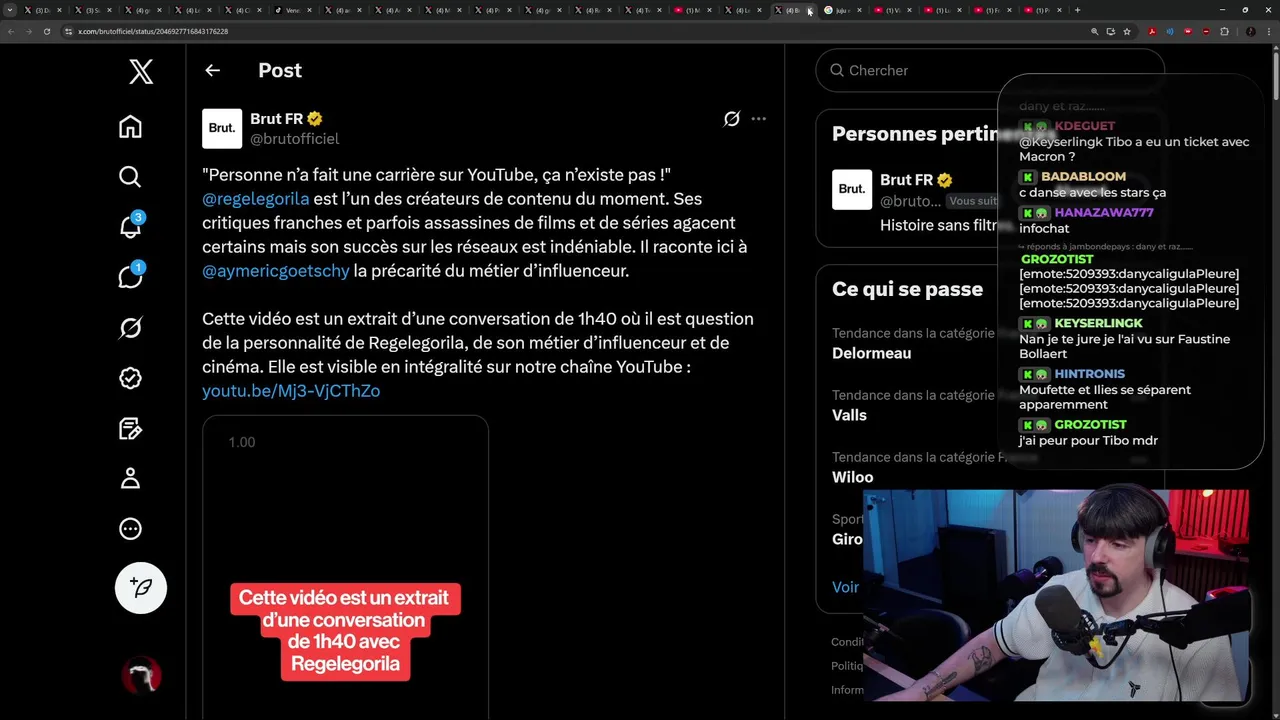Click the 'Voir' link under the trends
The width and height of the screenshot is (1280, 720).
click(x=845, y=587)
